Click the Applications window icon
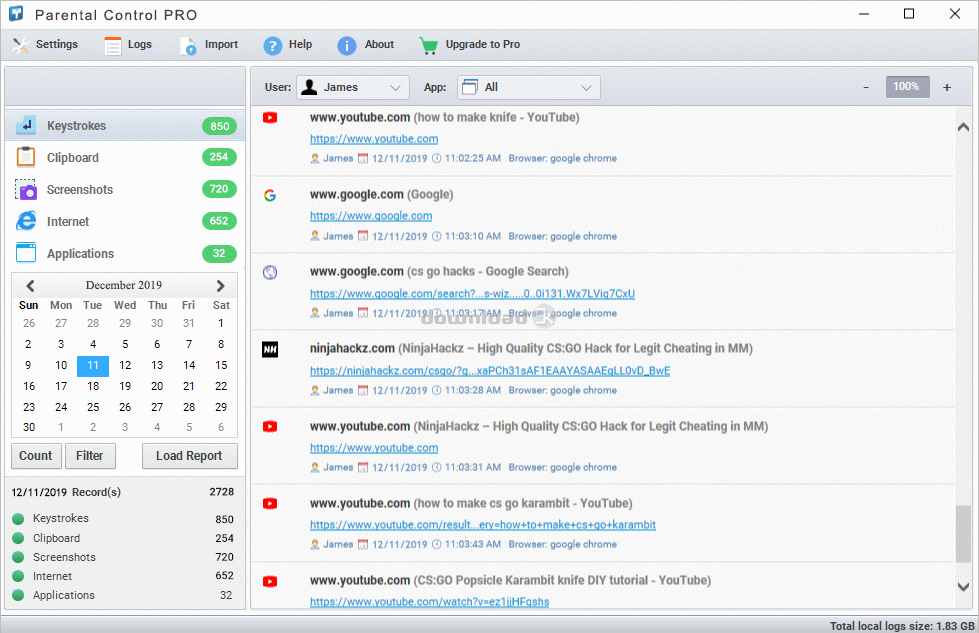Screen dimensions: 979x633 pos(26,253)
